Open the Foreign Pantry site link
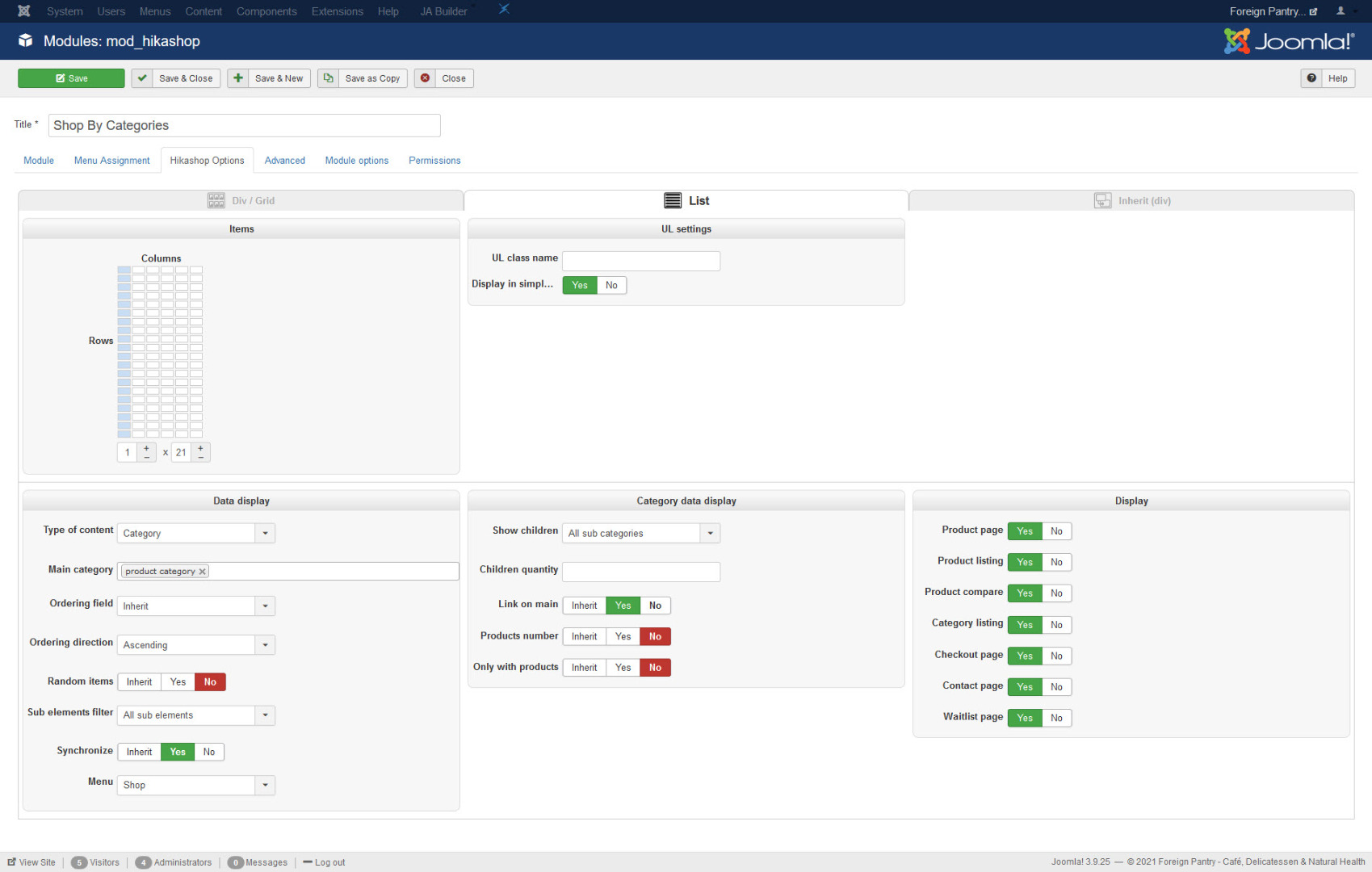Viewport: 1372px width, 872px height. (x=1273, y=11)
